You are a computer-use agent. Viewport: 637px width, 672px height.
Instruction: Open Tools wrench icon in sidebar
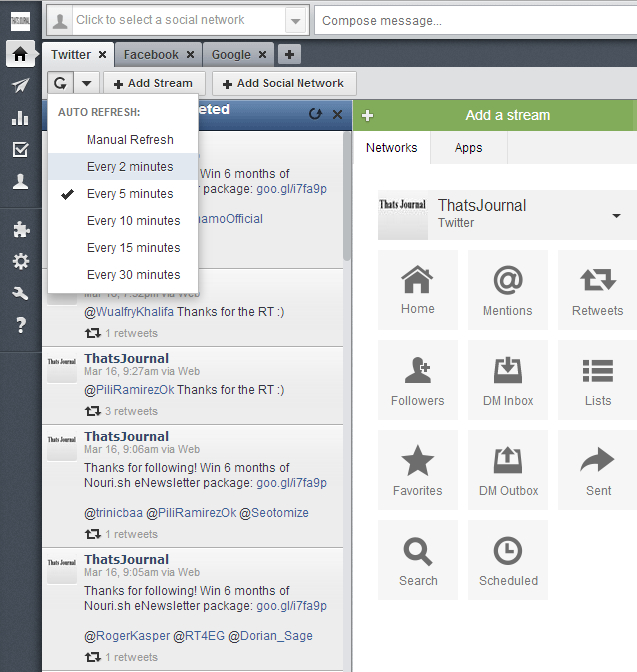coord(20,293)
